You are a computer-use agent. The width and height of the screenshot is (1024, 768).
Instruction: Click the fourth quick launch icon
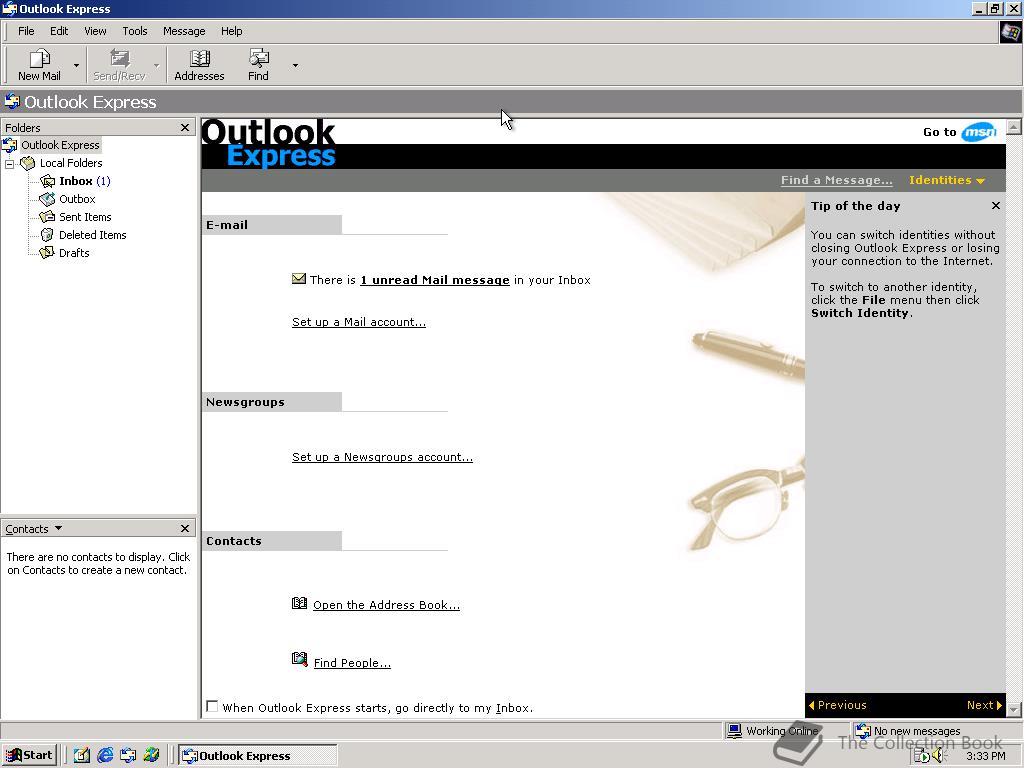(x=152, y=756)
